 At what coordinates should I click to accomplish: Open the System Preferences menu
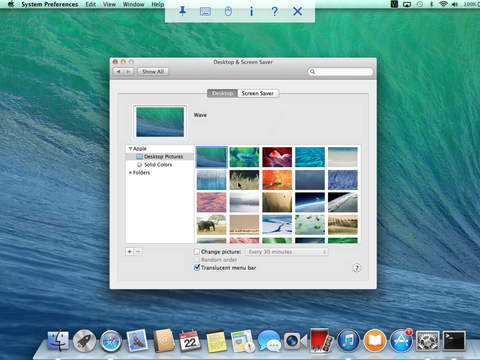[50, 4]
